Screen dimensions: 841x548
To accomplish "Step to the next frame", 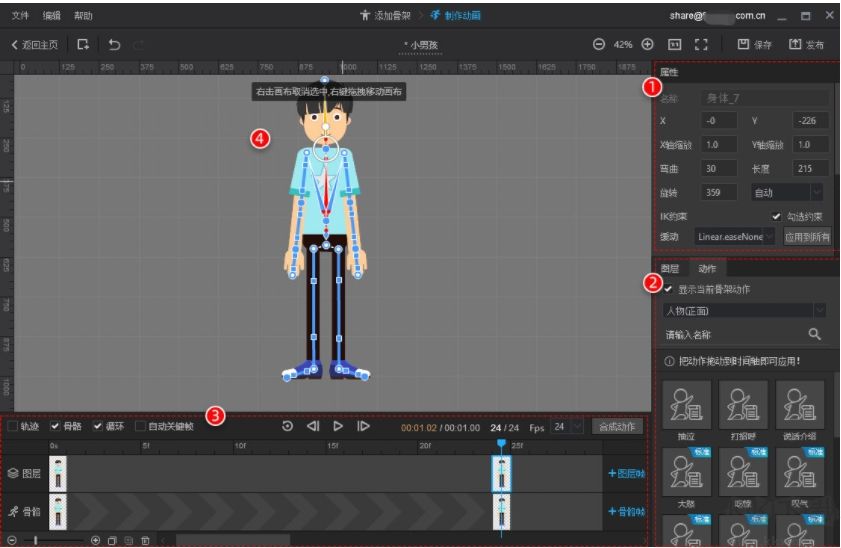I will [363, 426].
